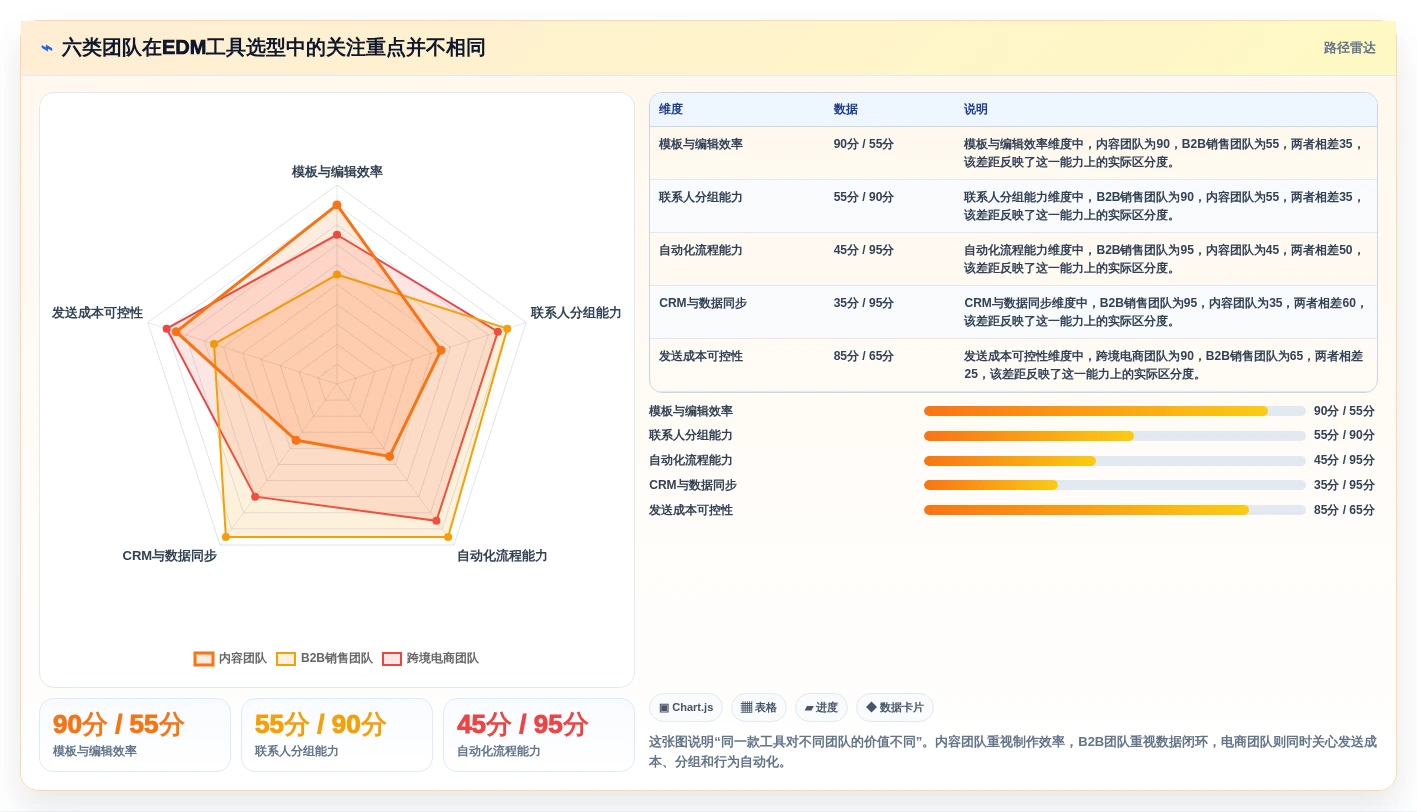Click the 数据 column header
Image resolution: width=1417 pixels, height=812 pixels.
pyautogui.click(x=846, y=109)
